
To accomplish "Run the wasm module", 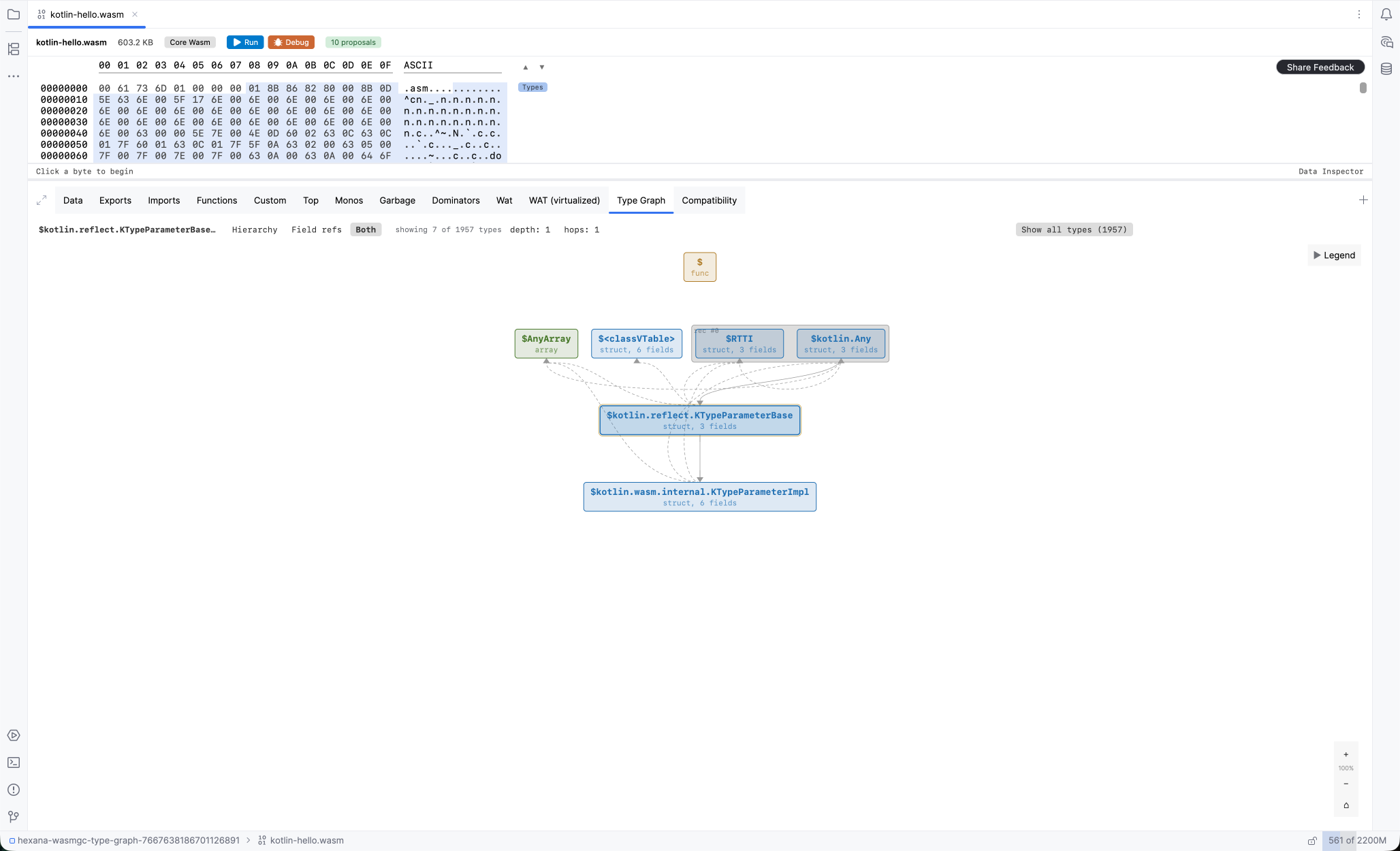I will coord(245,42).
